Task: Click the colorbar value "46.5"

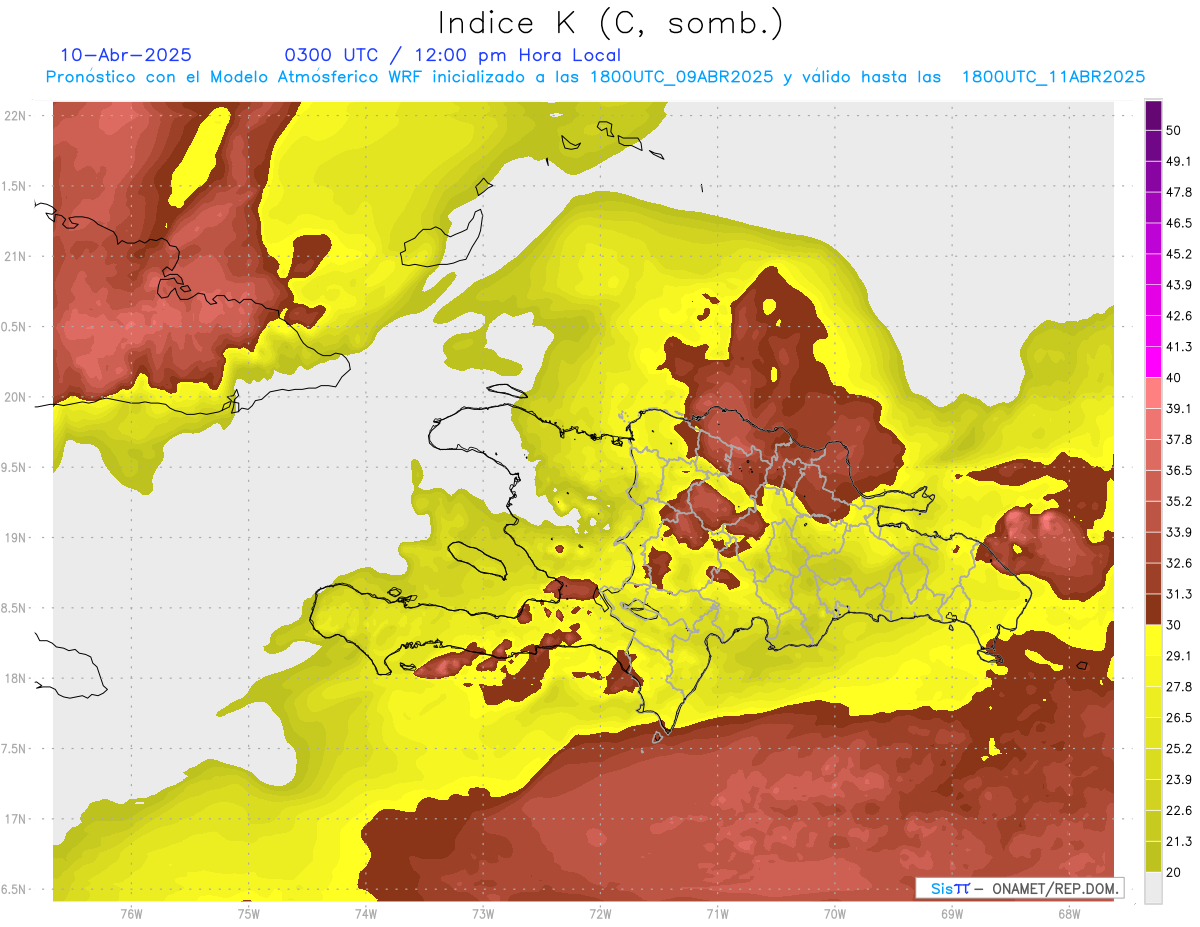Action: pyautogui.click(x=1179, y=223)
